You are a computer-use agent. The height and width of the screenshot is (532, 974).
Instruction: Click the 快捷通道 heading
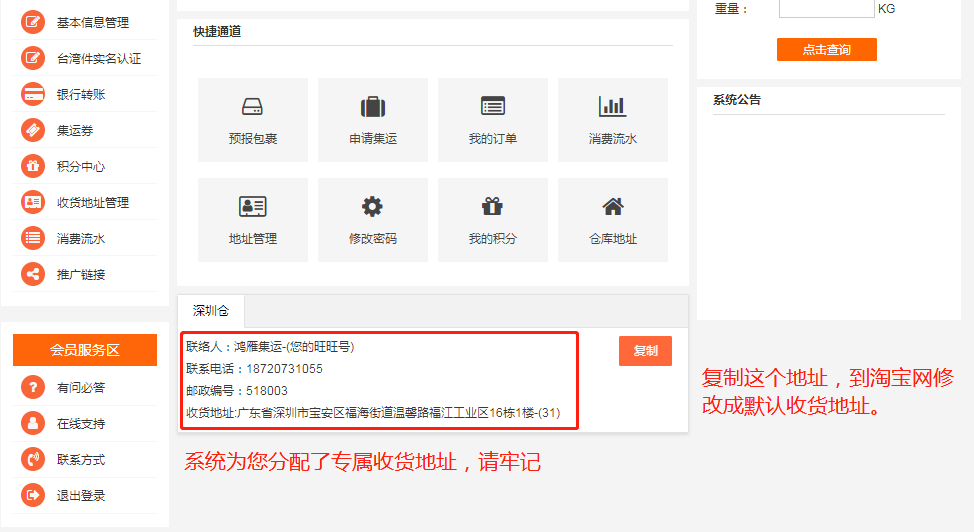pos(217,32)
